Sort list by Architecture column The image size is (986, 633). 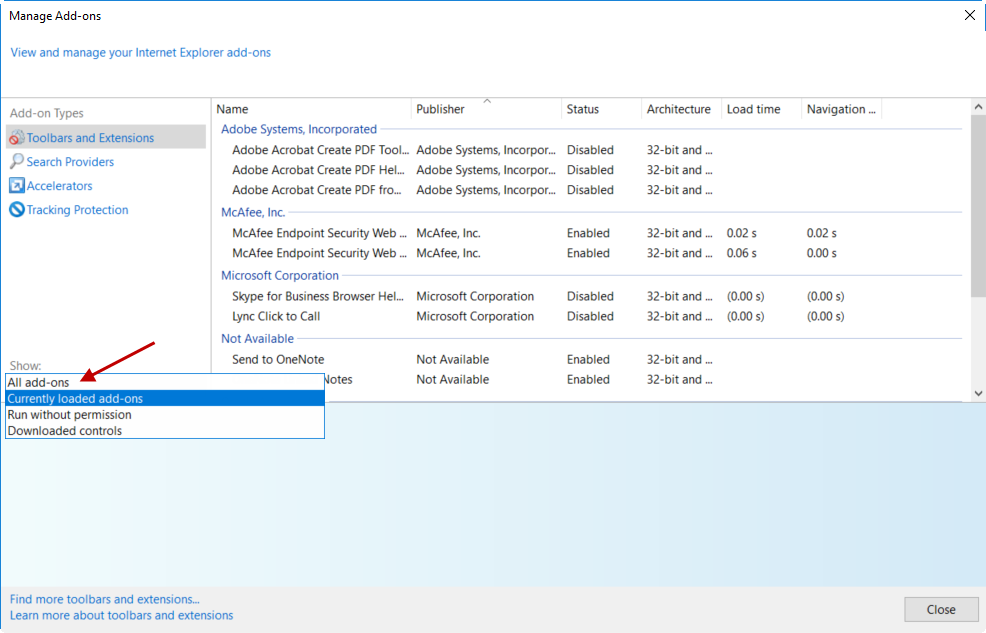point(681,109)
